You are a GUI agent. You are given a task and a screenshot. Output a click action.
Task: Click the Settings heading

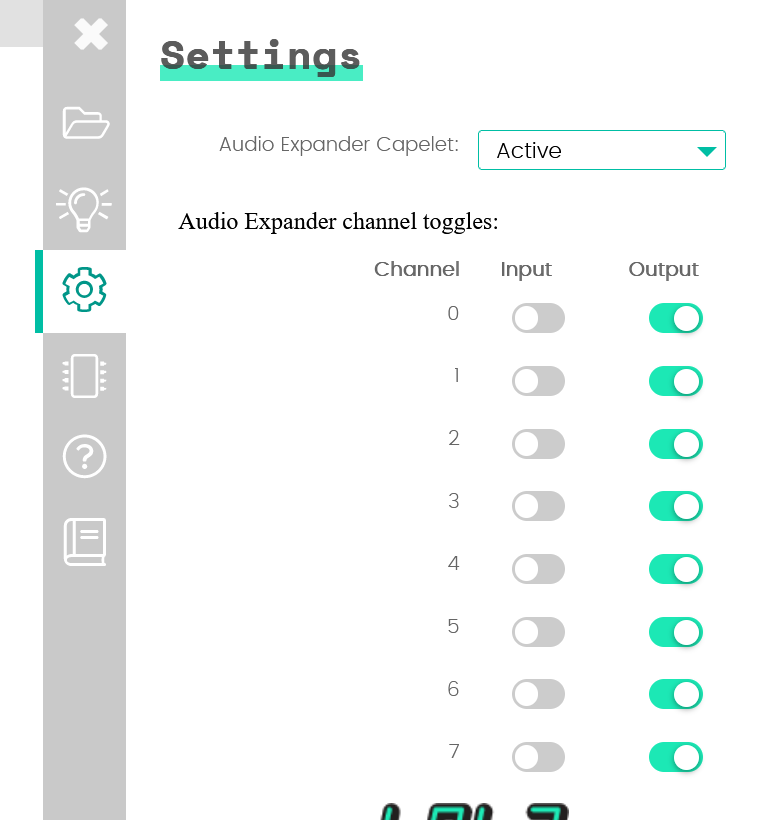coord(260,56)
